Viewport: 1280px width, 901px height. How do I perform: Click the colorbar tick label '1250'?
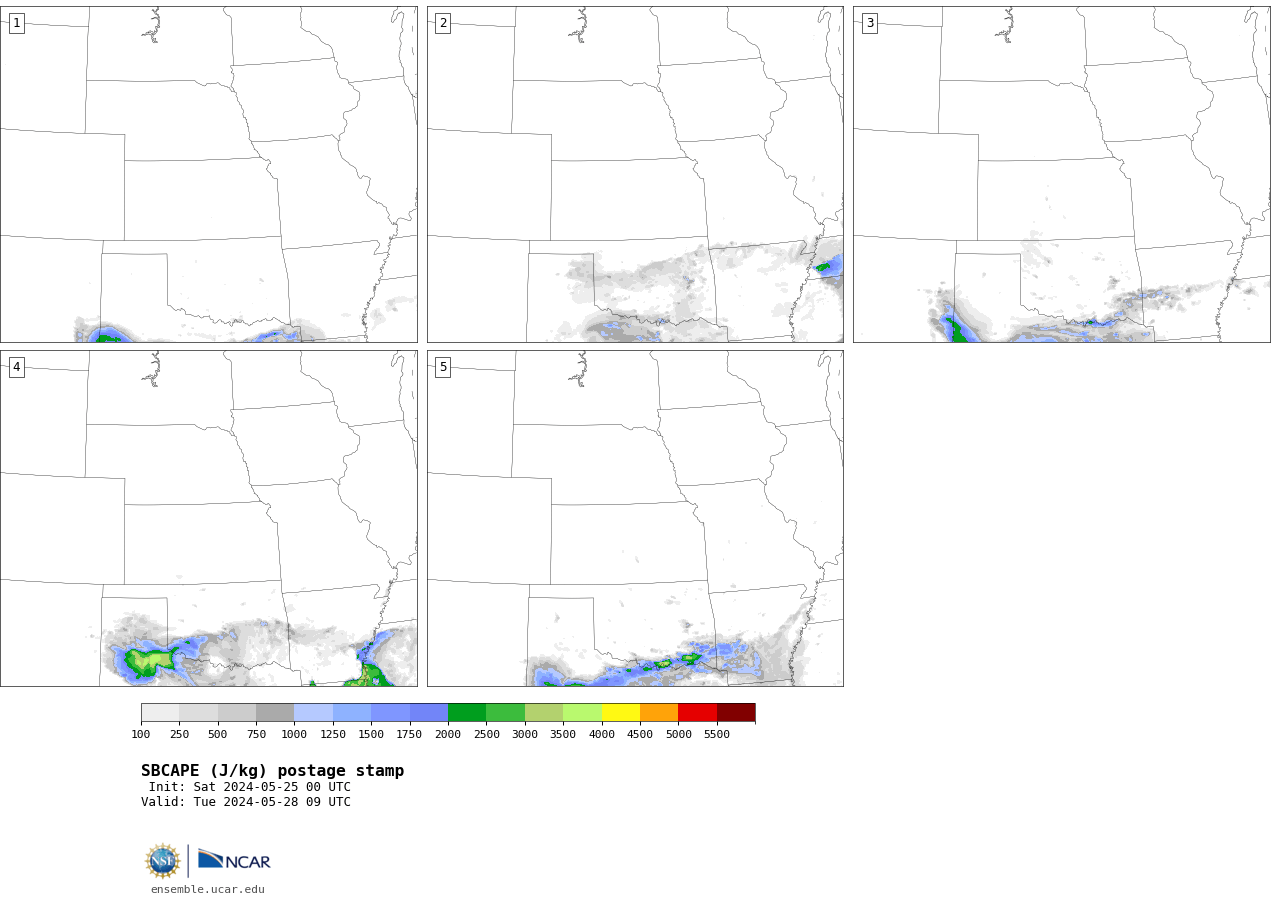[333, 735]
